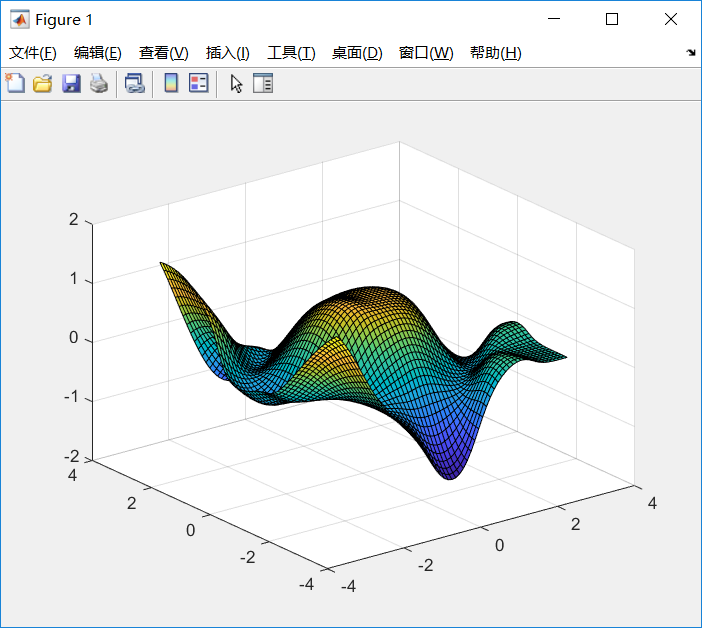
Task: Open the 帮助(H) menu
Action: 496,53
